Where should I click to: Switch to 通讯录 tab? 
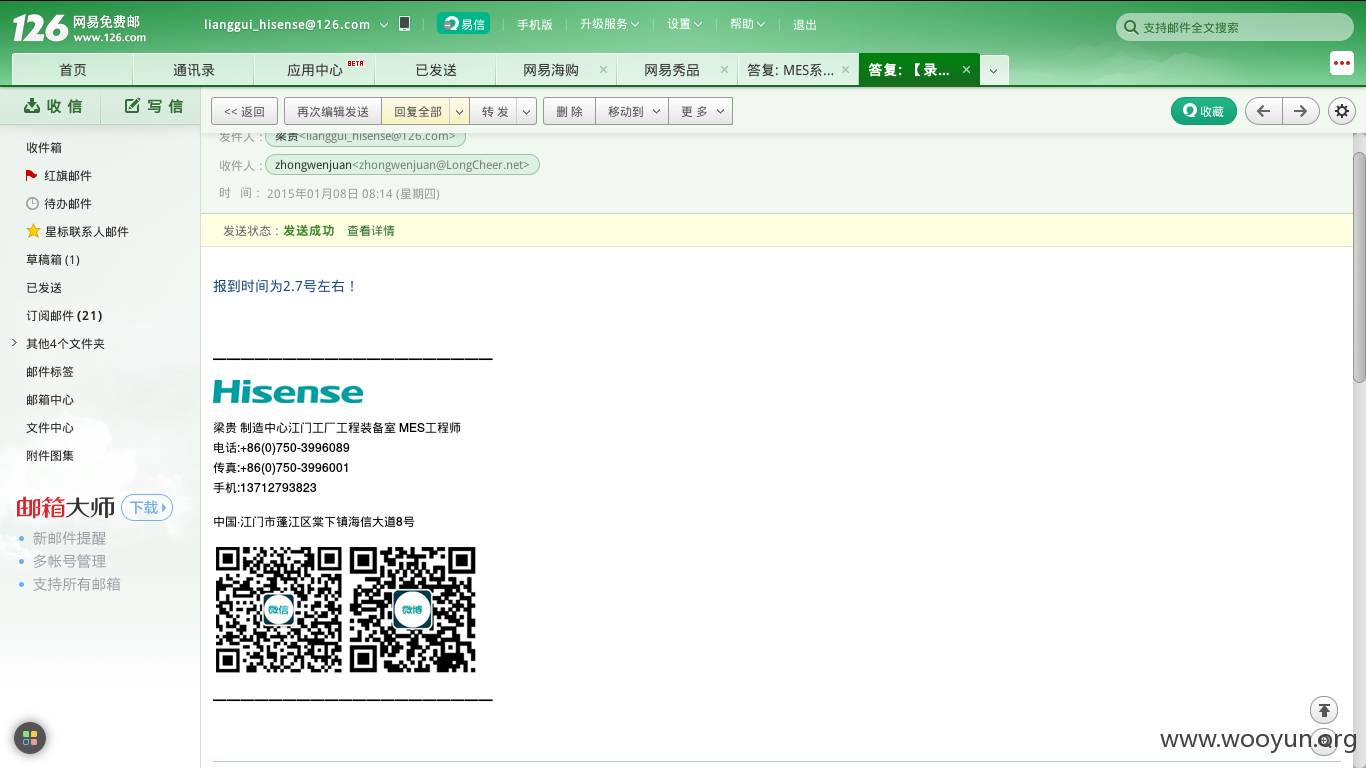(194, 70)
